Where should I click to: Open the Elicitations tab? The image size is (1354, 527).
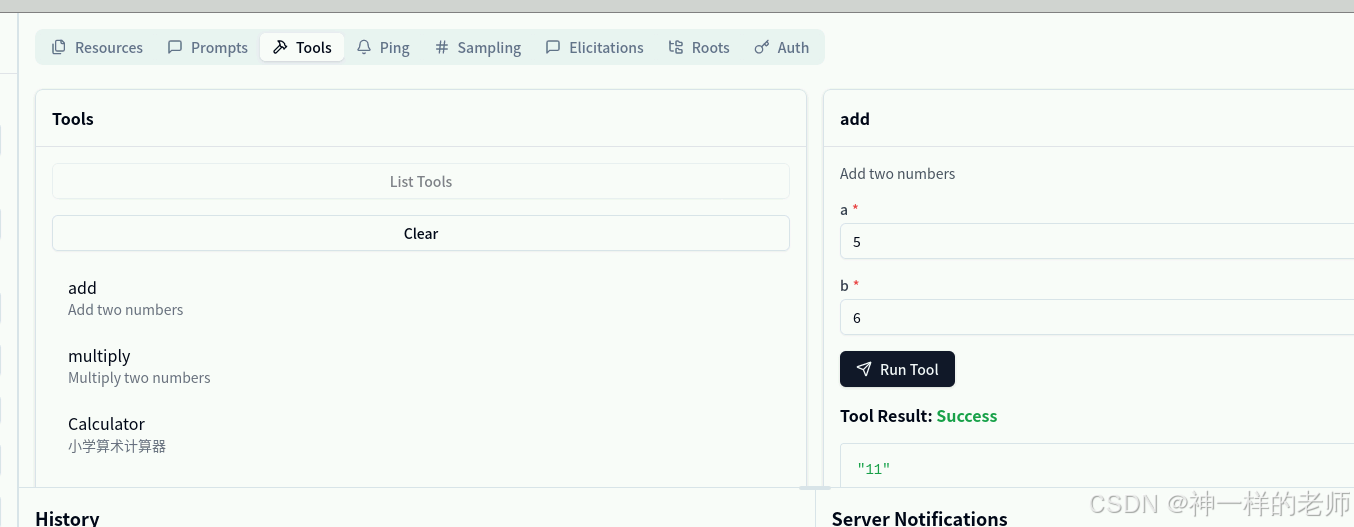(x=595, y=47)
